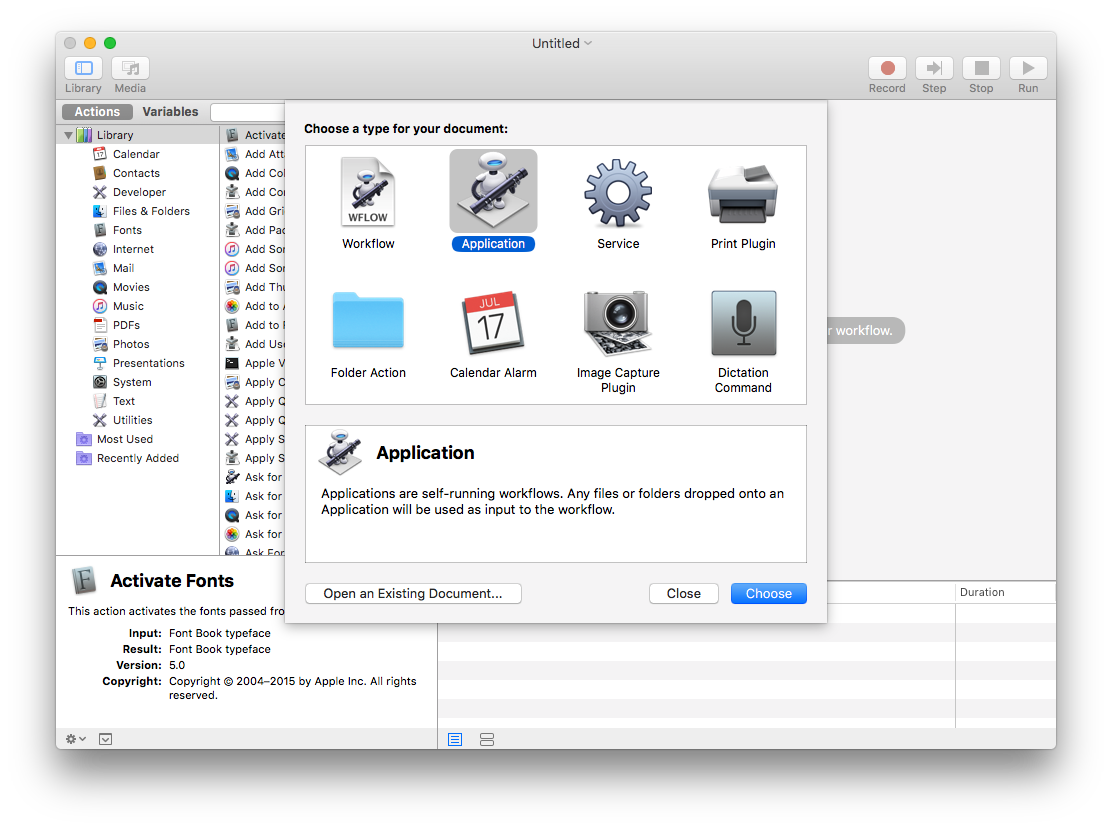Choose the Service gear document type
The width and height of the screenshot is (1112, 829).
(618, 203)
